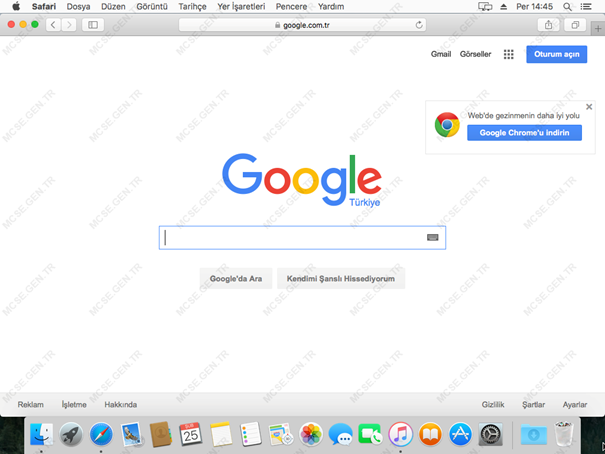
Task: Open the Hakkında footer link
Action: 120,405
